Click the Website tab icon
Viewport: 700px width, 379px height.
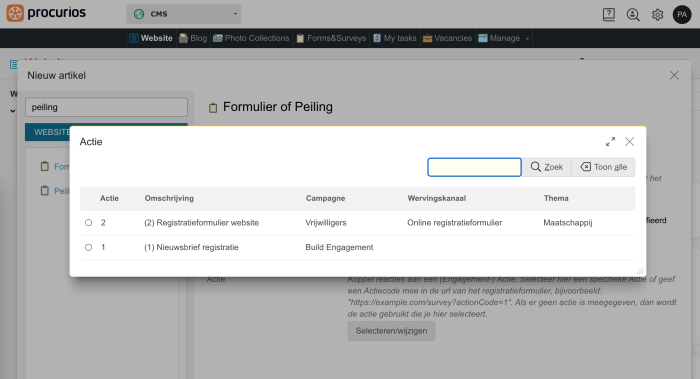[134, 38]
